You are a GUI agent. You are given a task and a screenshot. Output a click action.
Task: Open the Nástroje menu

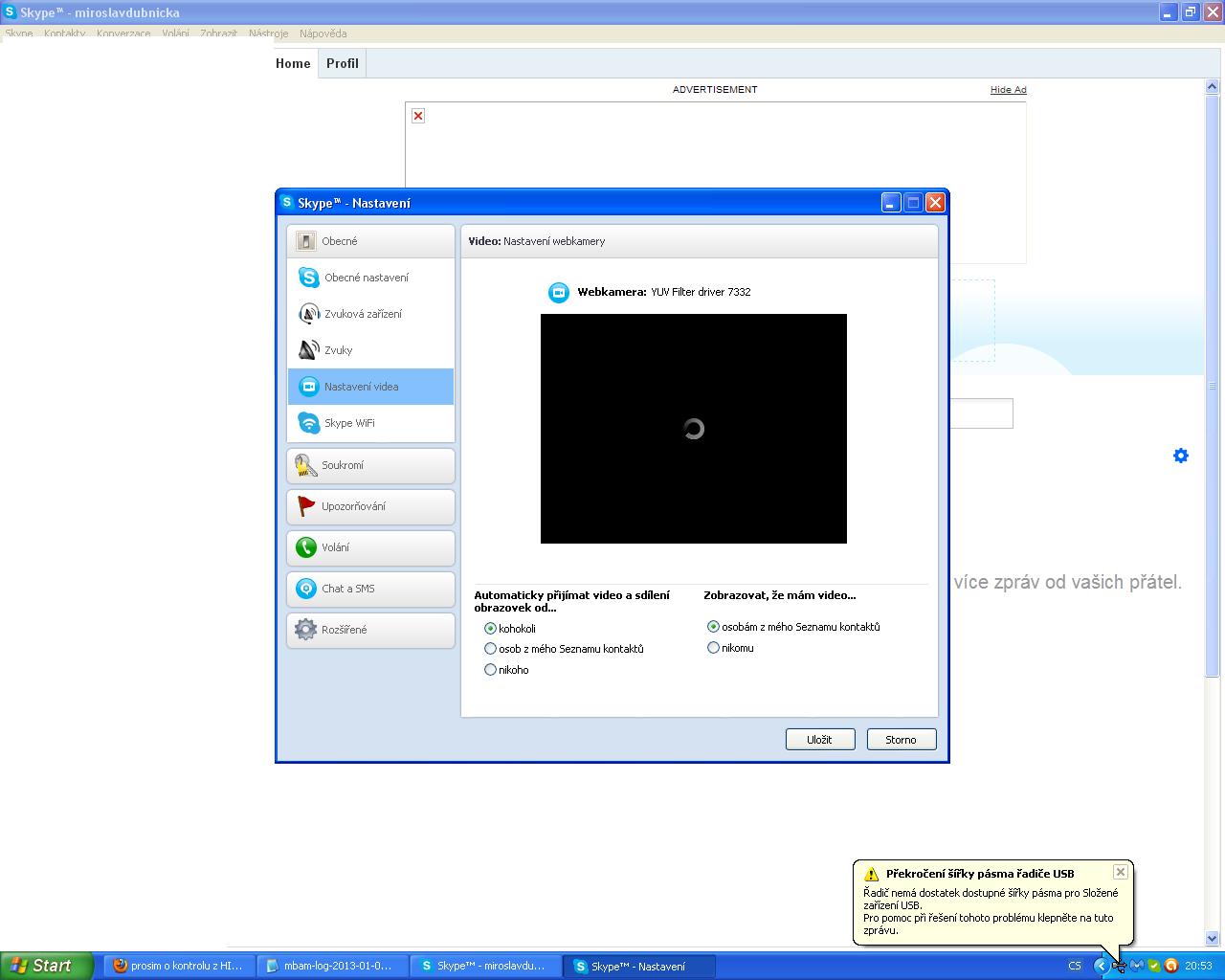[268, 33]
